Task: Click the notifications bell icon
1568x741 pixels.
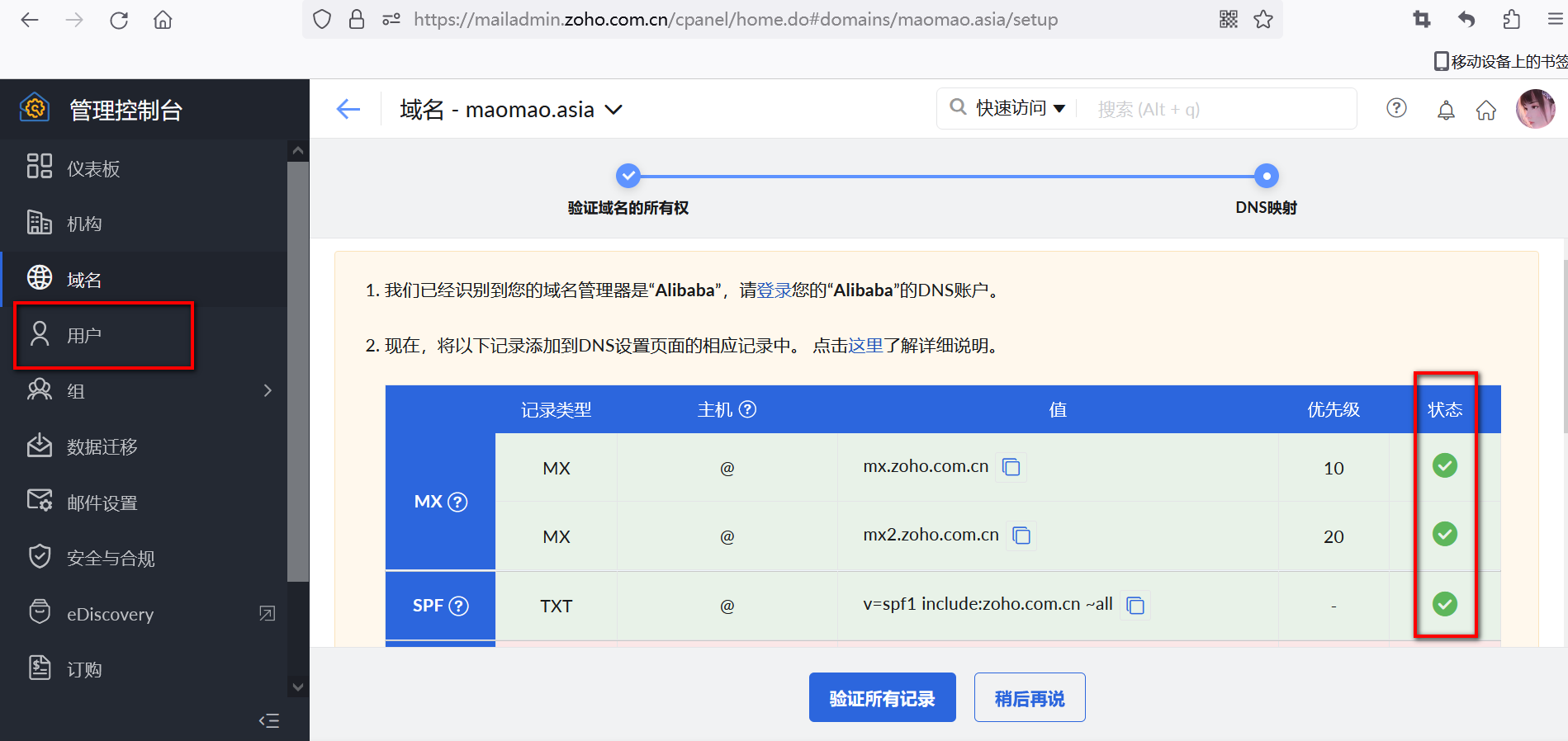Action: tap(1446, 110)
